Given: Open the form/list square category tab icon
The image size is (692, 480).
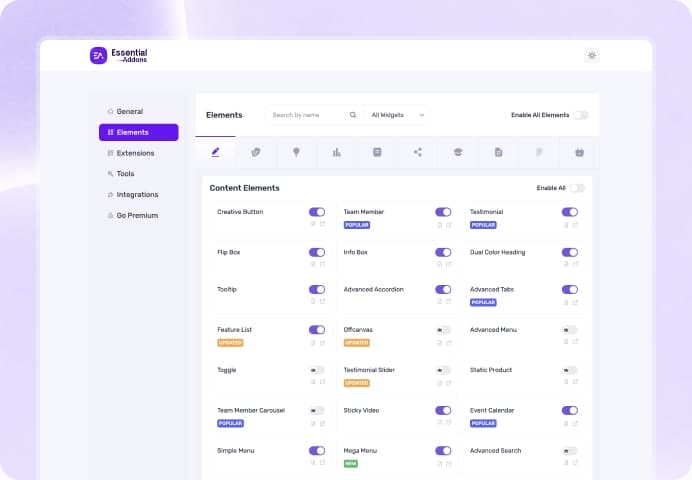Looking at the screenshot, I should pyautogui.click(x=377, y=152).
